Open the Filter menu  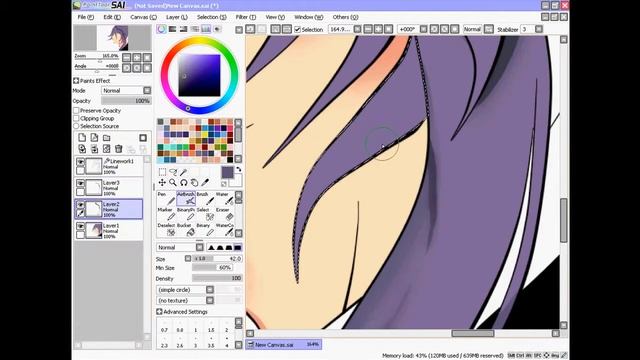tap(246, 17)
